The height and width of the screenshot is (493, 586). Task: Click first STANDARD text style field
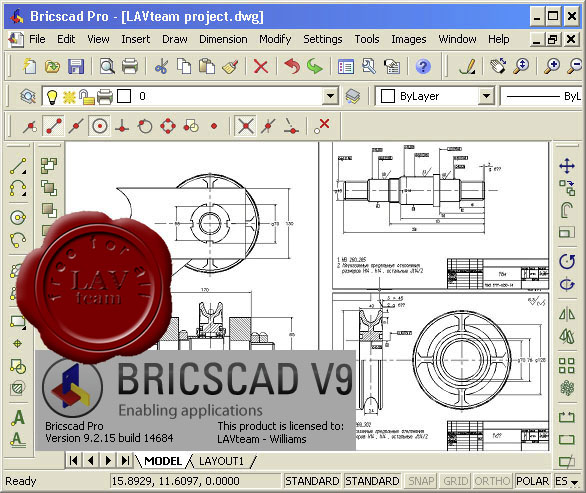click(x=312, y=481)
